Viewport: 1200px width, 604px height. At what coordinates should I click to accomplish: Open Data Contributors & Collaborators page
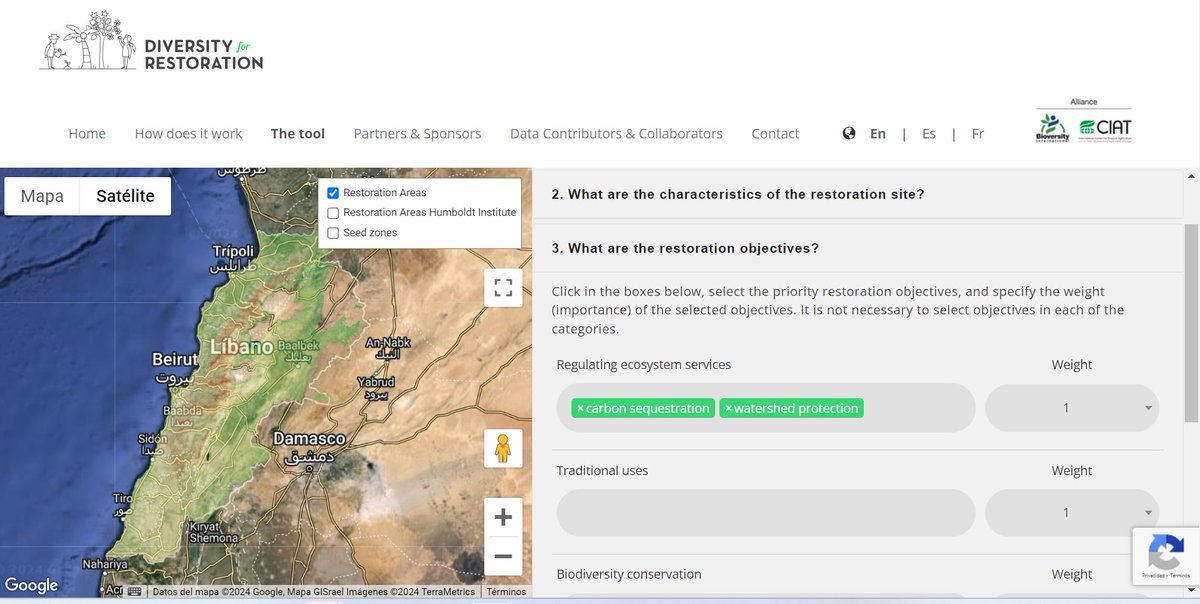point(616,133)
